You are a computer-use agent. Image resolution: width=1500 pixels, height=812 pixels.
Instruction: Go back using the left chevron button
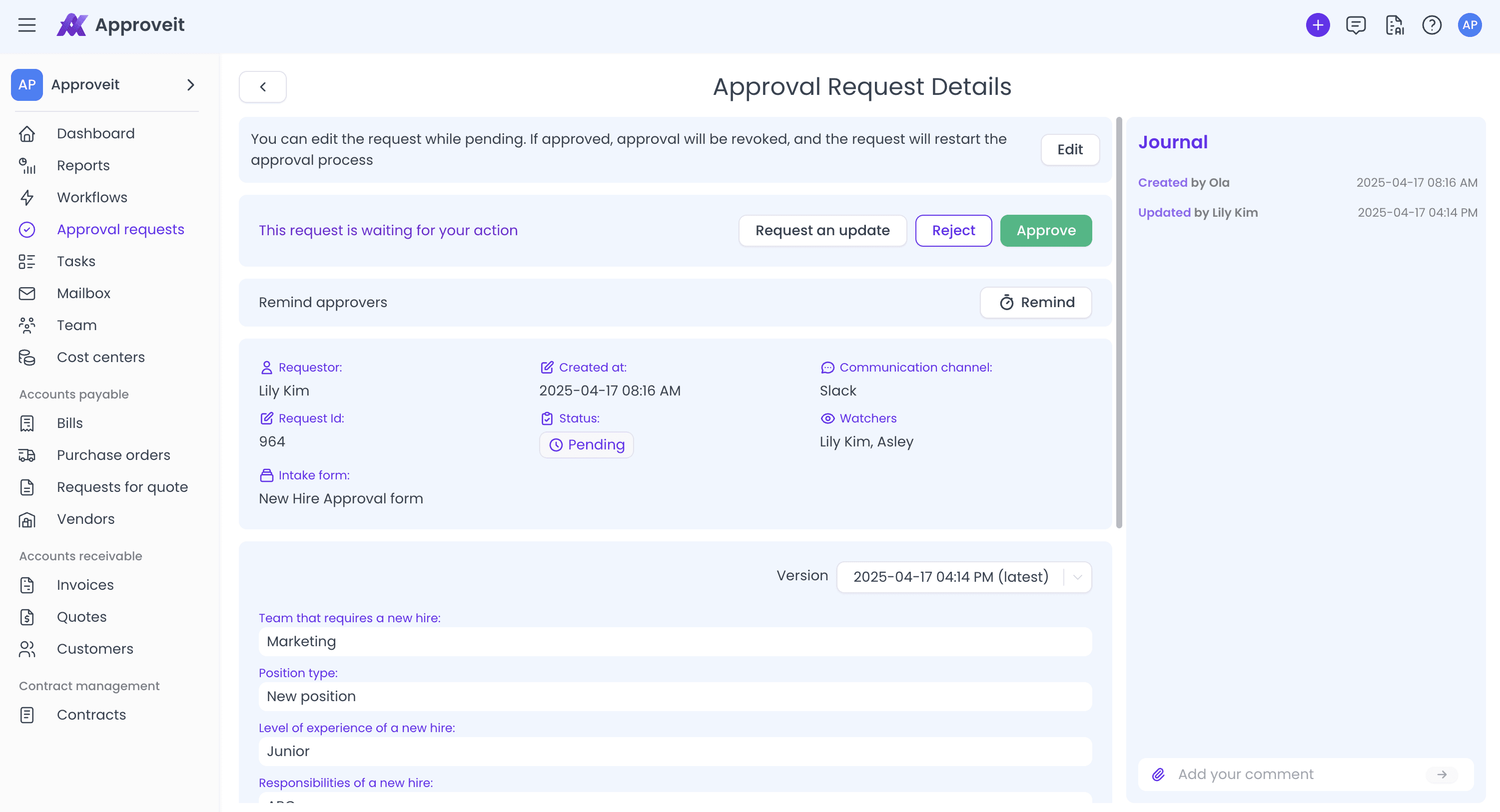[x=263, y=87]
